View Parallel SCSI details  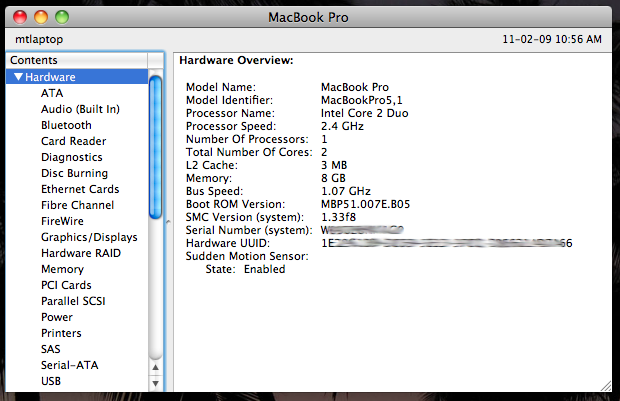pyautogui.click(x=73, y=301)
